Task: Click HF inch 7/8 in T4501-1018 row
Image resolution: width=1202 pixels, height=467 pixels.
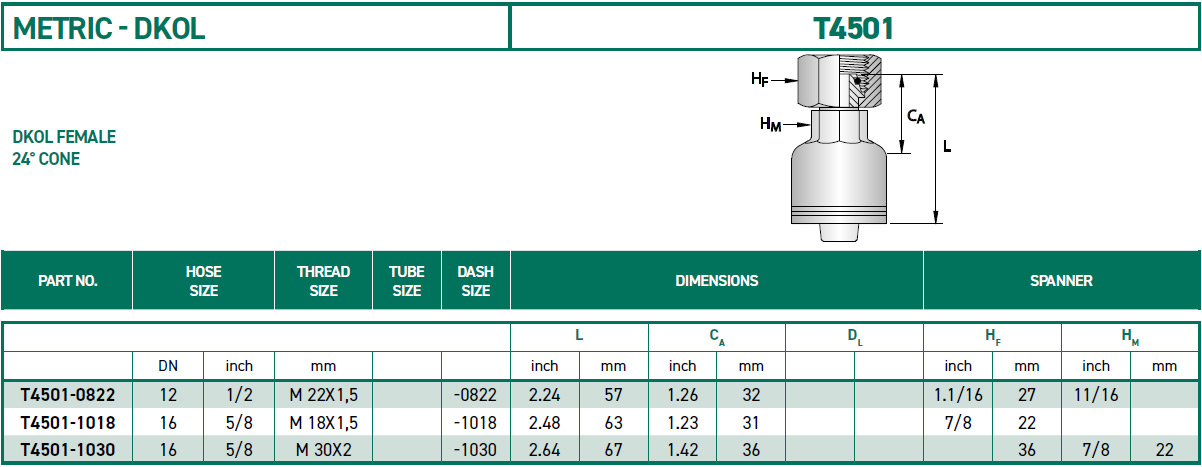Action: click(x=958, y=422)
